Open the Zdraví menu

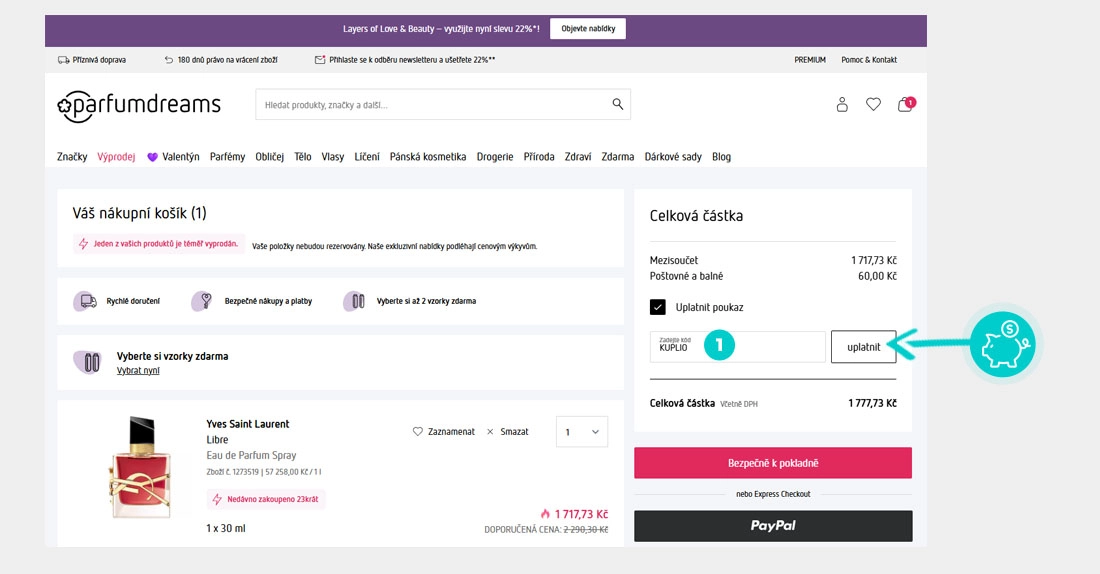(x=578, y=156)
